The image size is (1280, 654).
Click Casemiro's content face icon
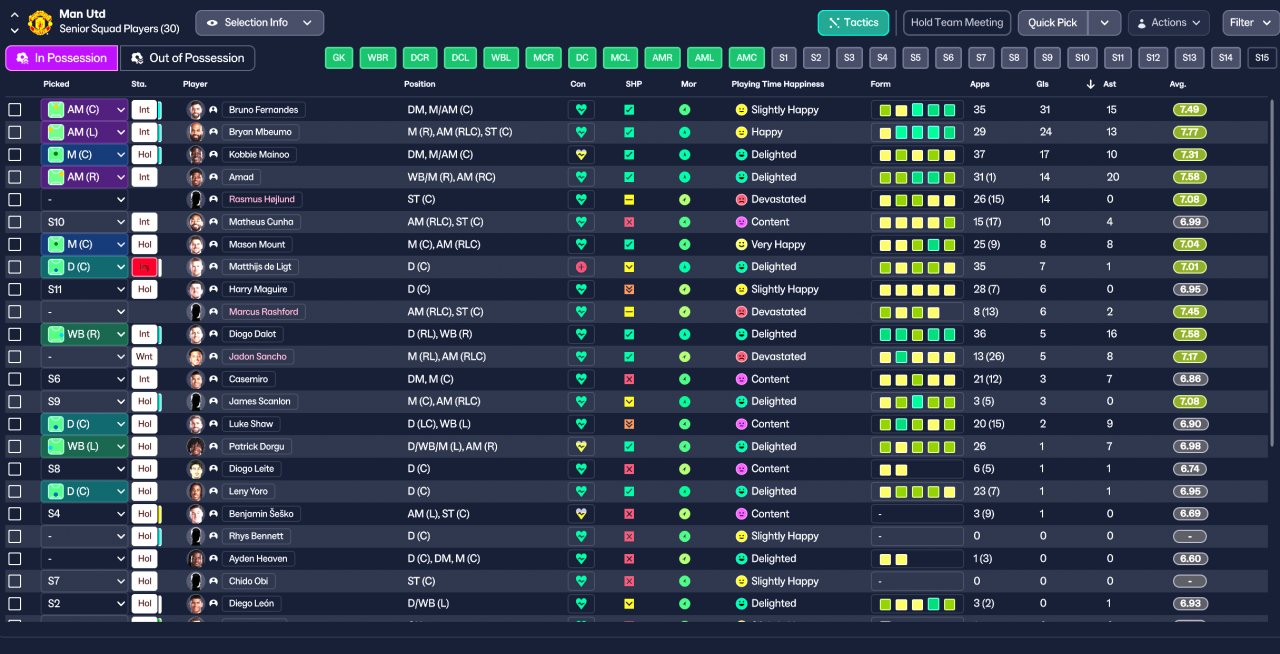tap(741, 379)
